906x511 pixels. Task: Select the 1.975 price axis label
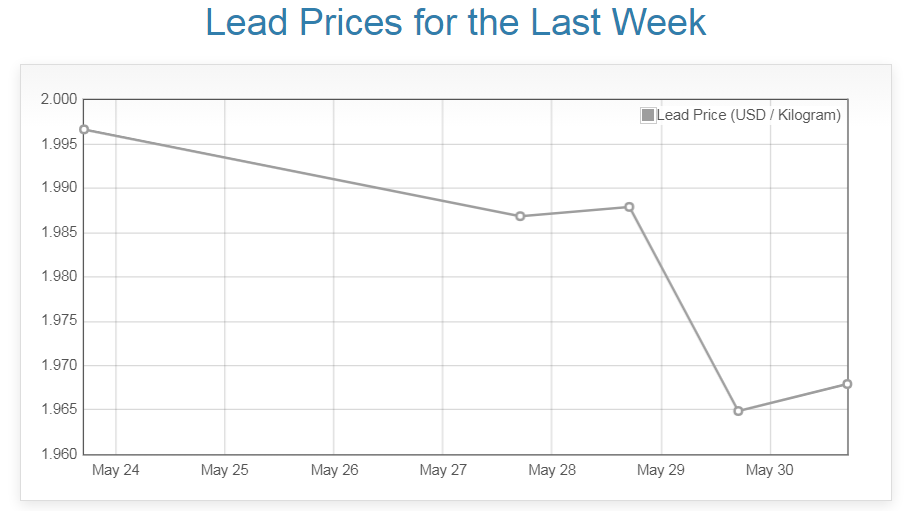click(58, 321)
